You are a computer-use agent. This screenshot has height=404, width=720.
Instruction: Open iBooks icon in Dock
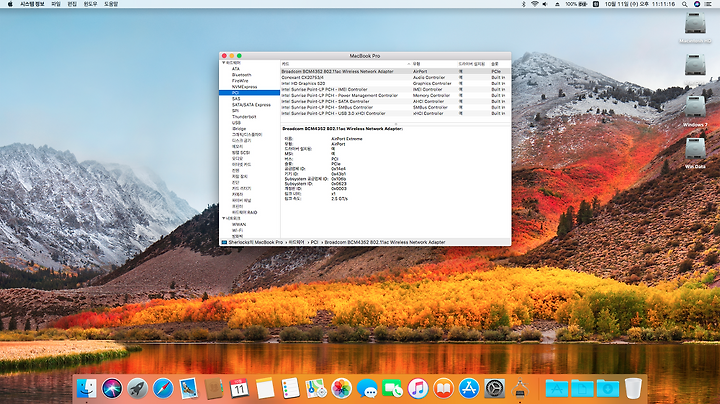[x=443, y=388]
